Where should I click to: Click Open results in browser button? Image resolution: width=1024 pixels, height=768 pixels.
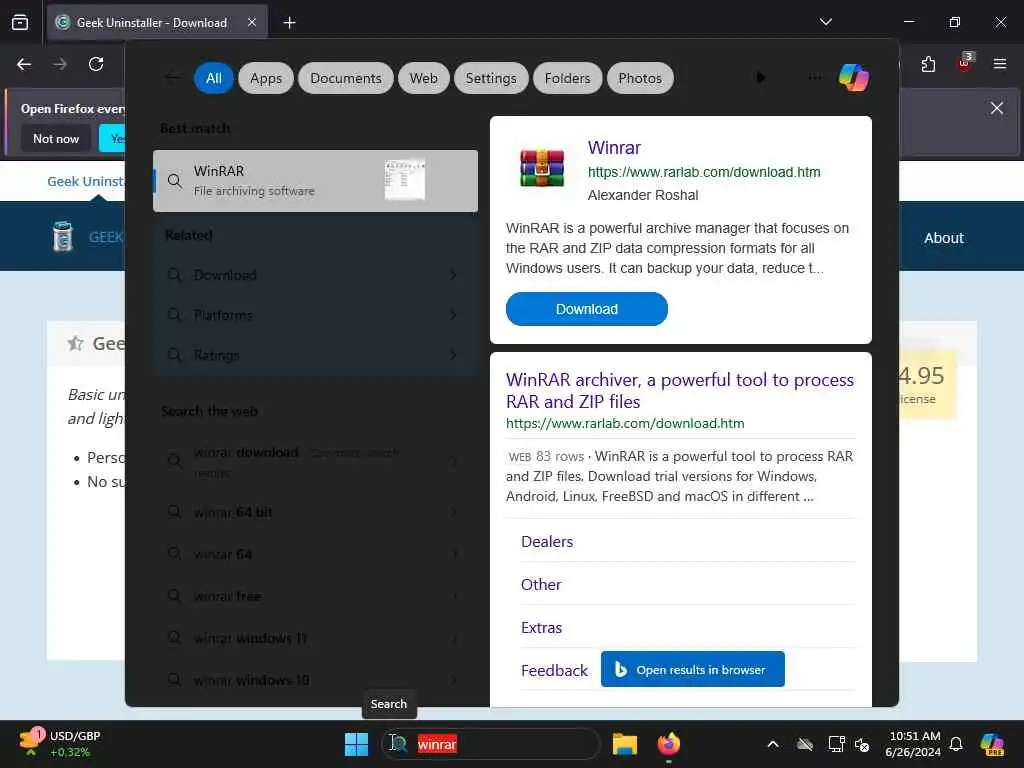[692, 669]
